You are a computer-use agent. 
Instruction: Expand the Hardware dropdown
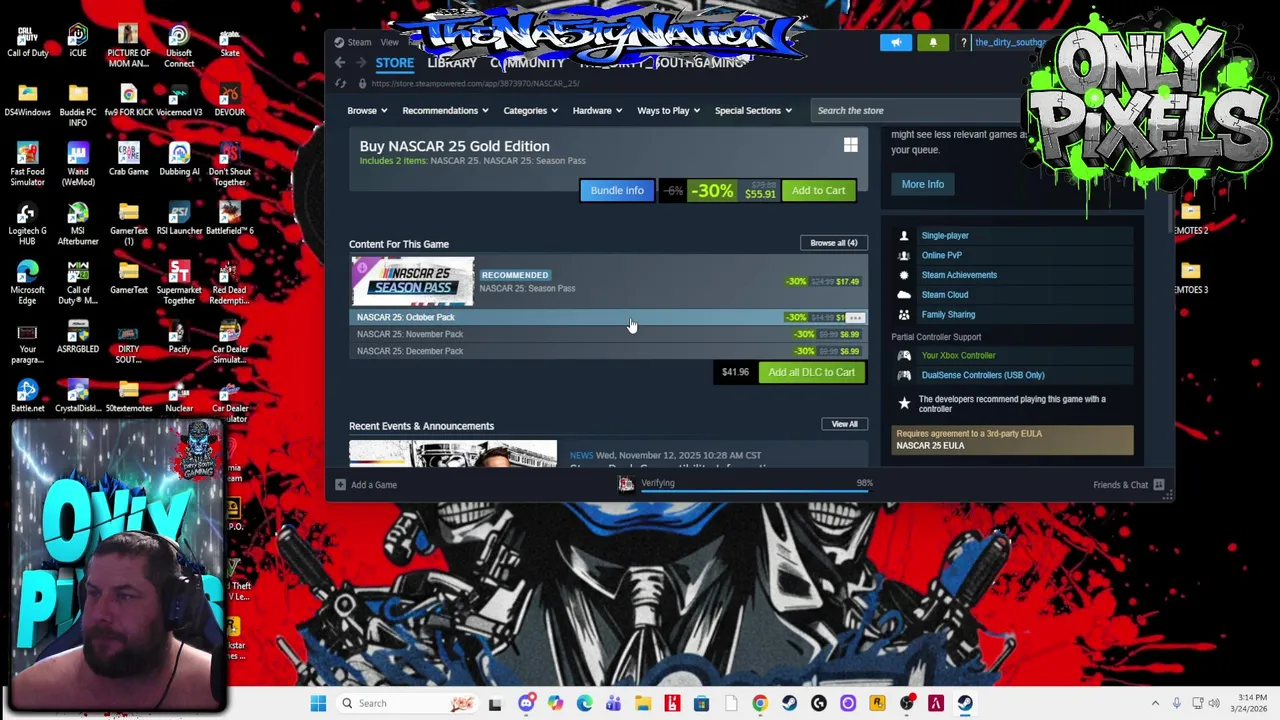597,111
